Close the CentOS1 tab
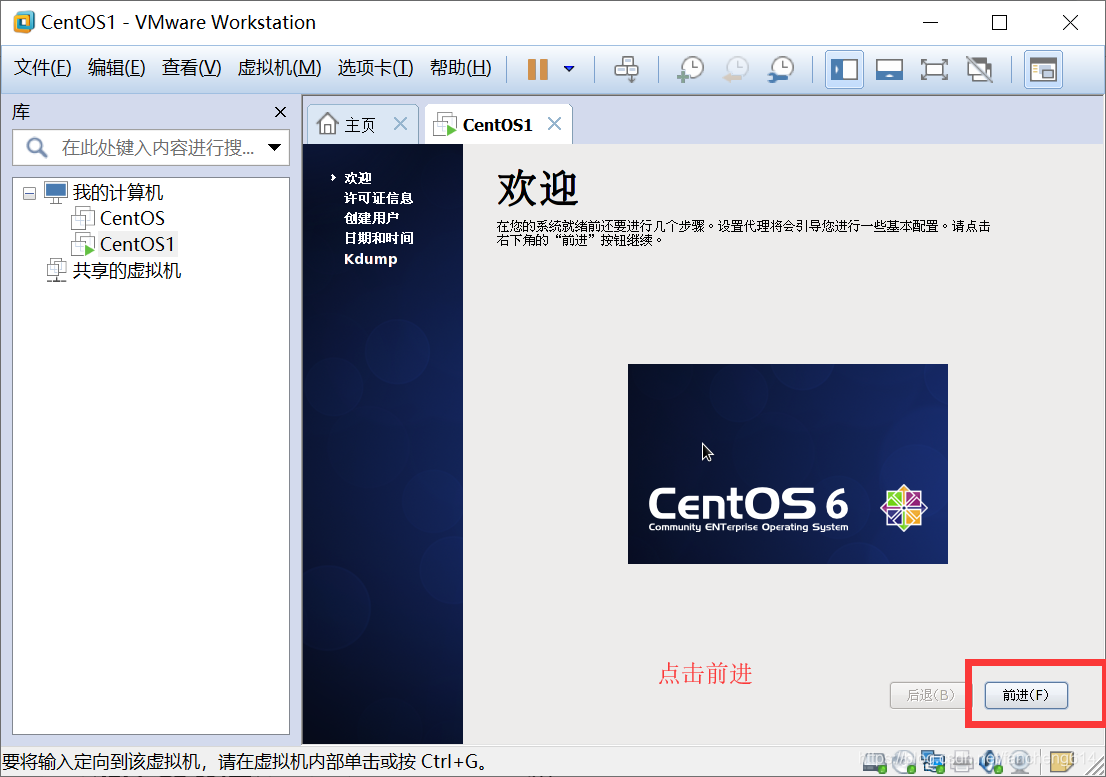The image size is (1106, 777). 554,124
